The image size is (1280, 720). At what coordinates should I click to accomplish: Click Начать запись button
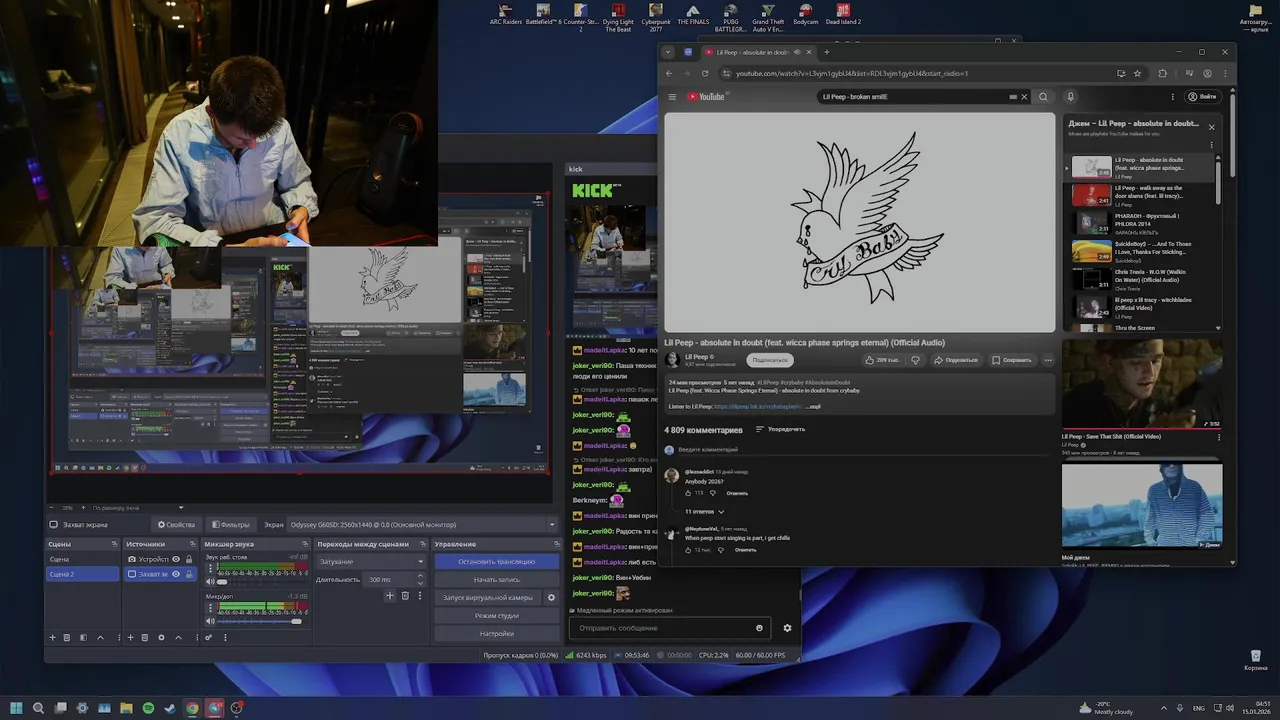pyautogui.click(x=496, y=579)
